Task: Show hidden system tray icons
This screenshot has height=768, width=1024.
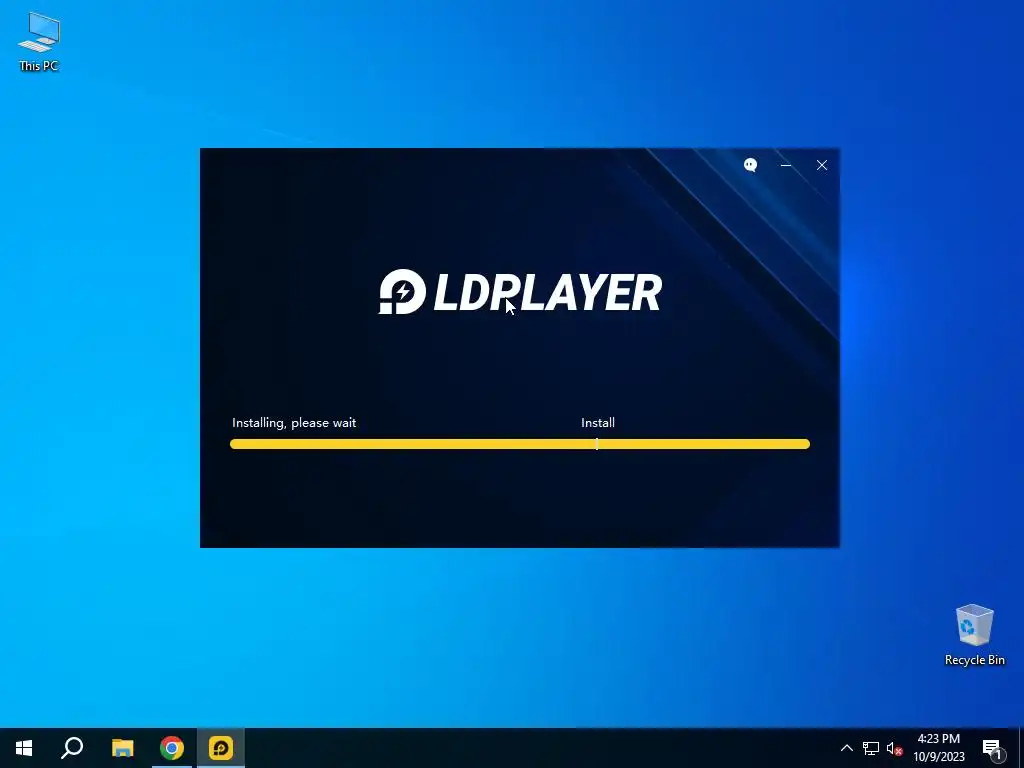Action: pos(846,748)
